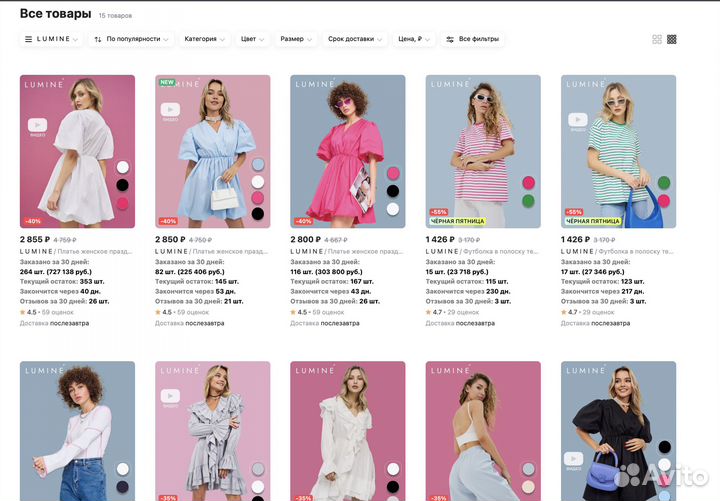Click the sliders icon in All filters
720x501 pixels.
[x=450, y=39]
